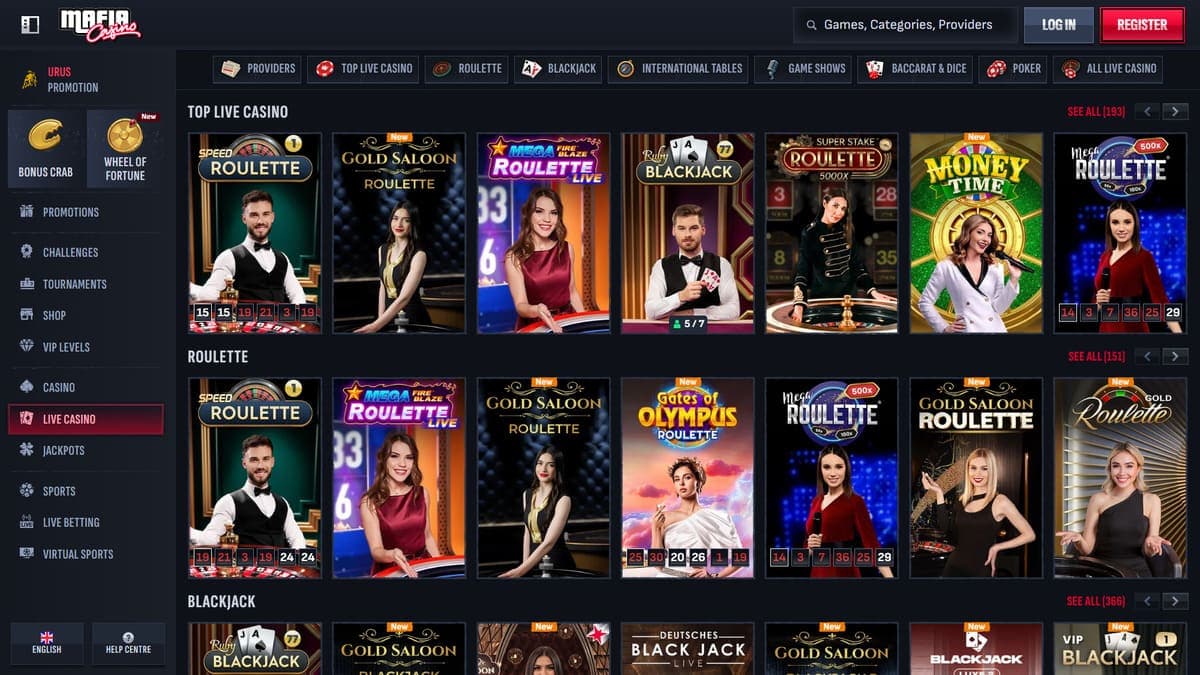
Task: Click the Casino spade icon in sidebar
Action: [x=27, y=387]
